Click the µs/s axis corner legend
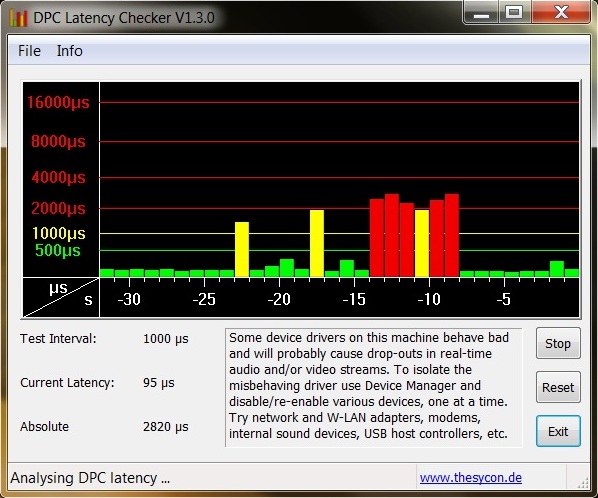The height and width of the screenshot is (498, 598). (61, 297)
